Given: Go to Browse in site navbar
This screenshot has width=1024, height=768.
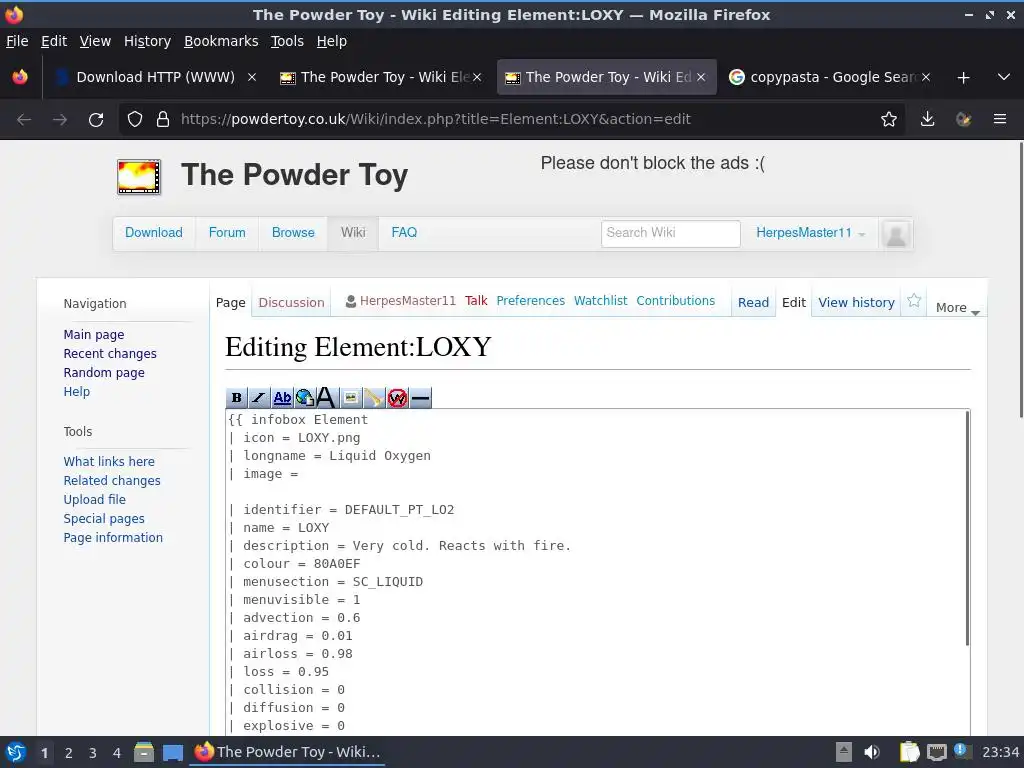Looking at the screenshot, I should (293, 232).
